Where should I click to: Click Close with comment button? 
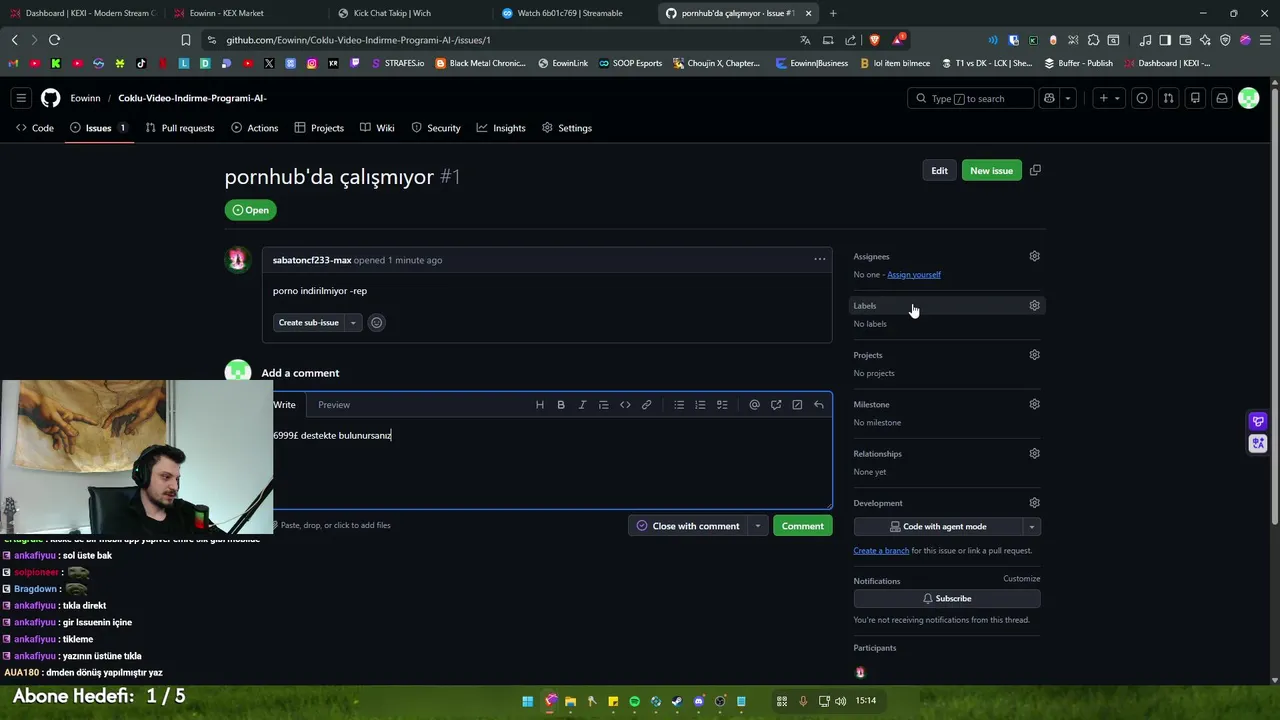click(x=688, y=526)
